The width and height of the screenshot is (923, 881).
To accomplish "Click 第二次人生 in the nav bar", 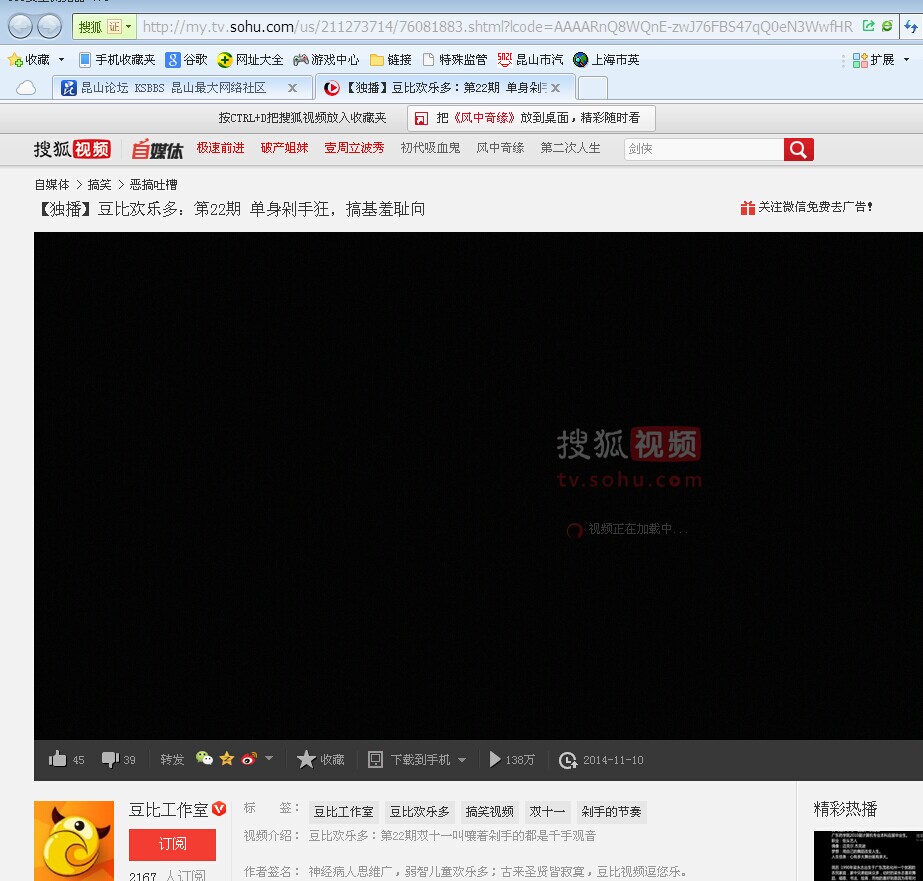I will 570,148.
